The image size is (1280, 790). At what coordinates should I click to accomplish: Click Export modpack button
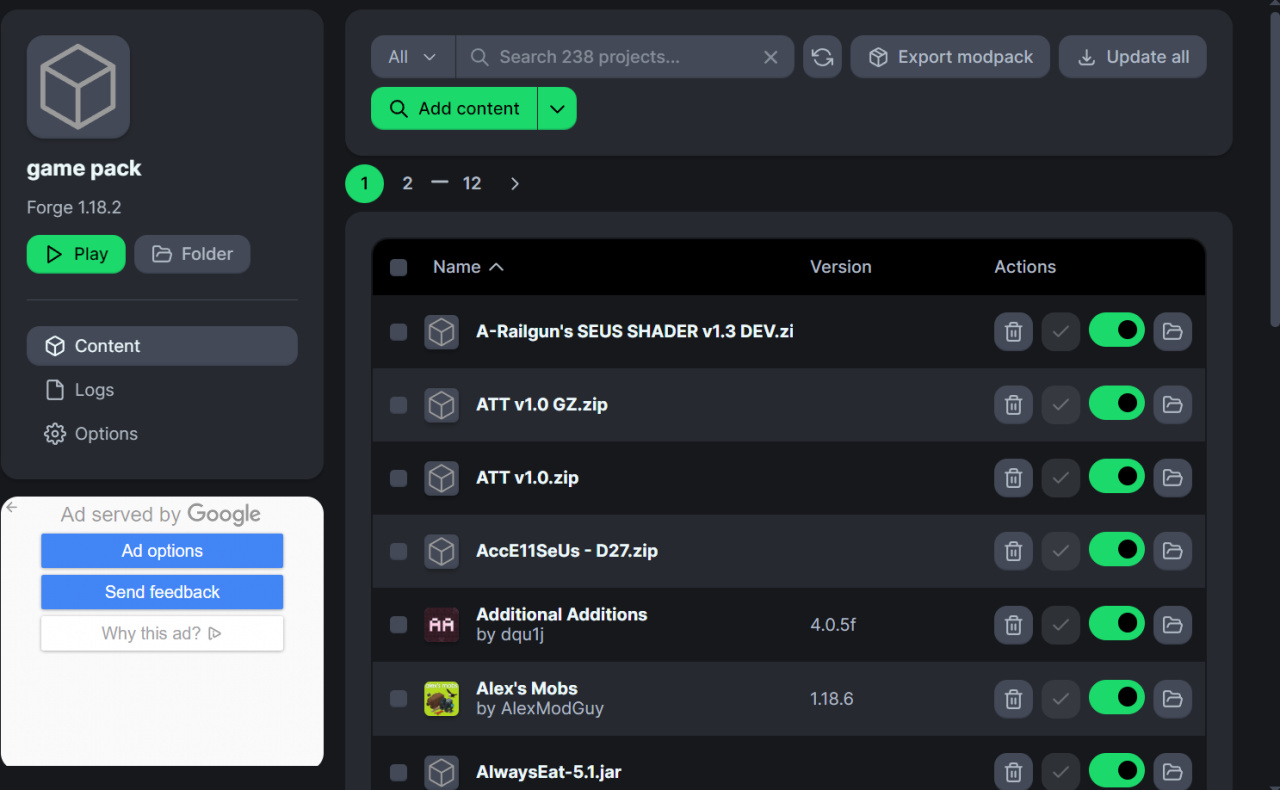click(950, 57)
